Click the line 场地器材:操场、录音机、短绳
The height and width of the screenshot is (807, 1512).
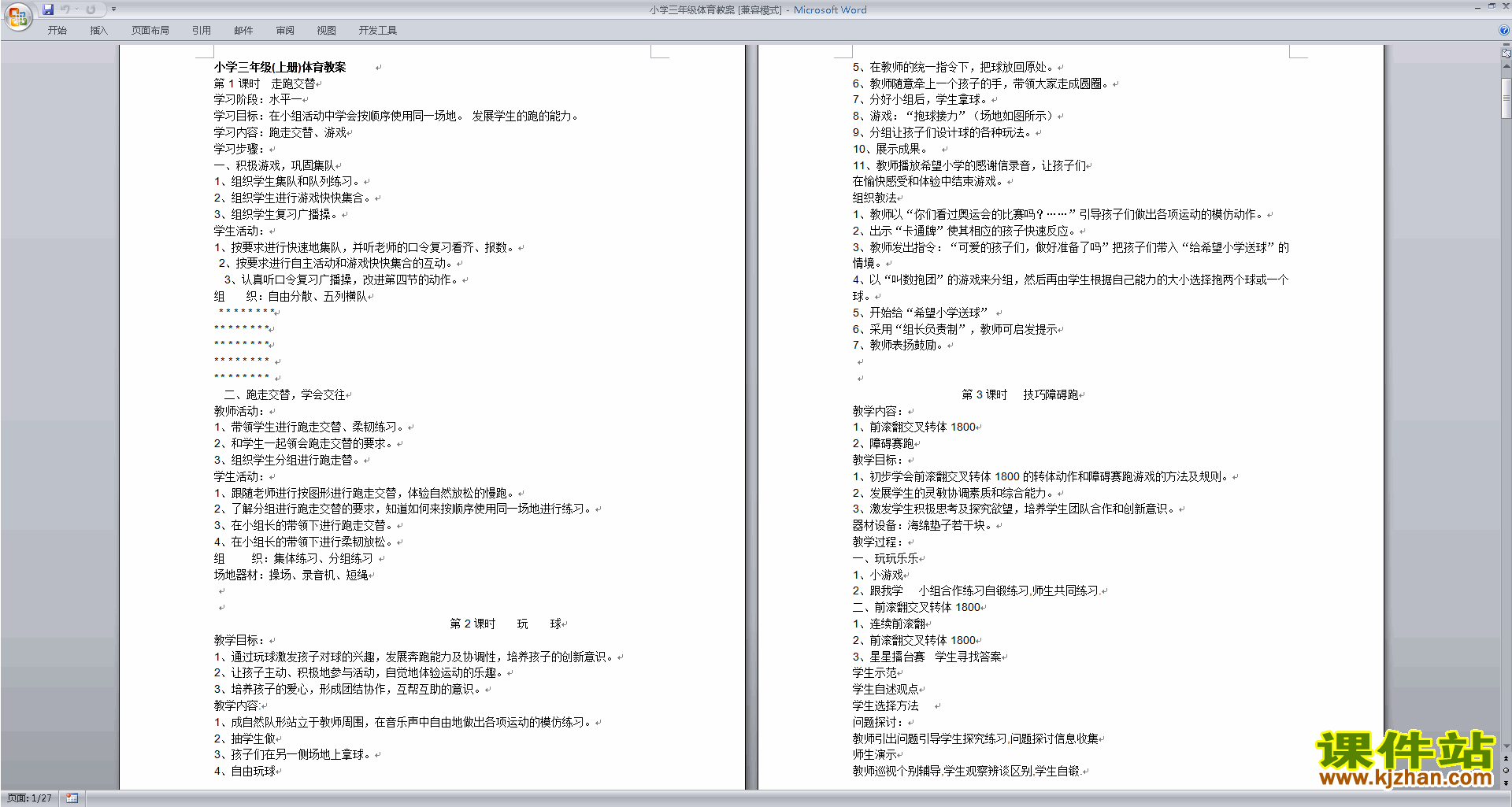(291, 575)
